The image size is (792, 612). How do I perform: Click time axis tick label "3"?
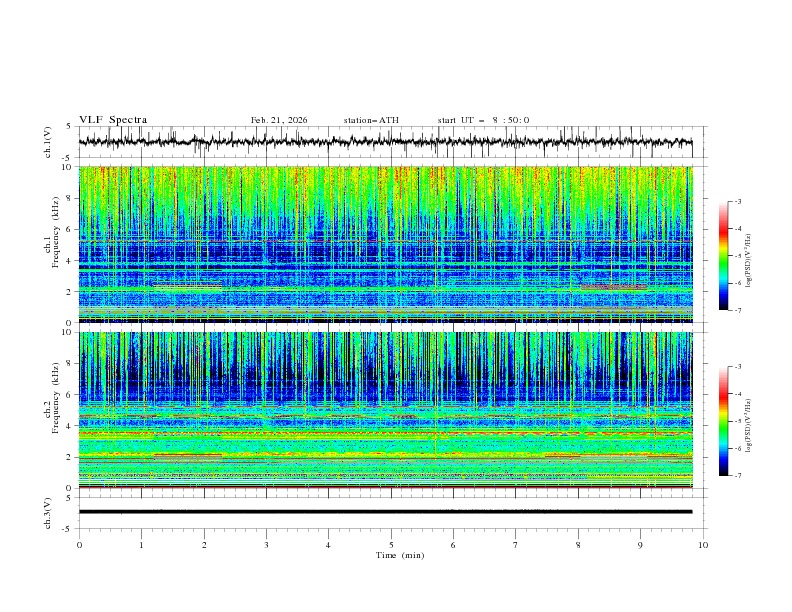click(266, 545)
